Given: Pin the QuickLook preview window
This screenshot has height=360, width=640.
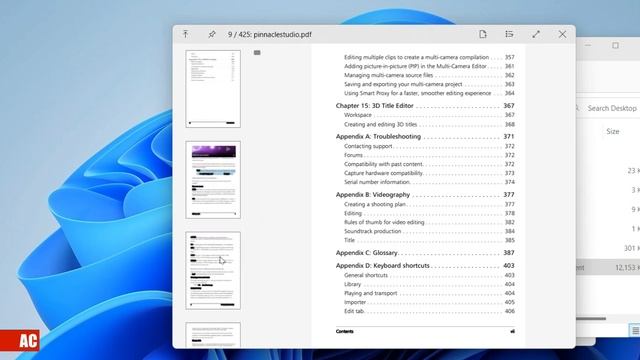Looking at the screenshot, I should [x=212, y=34].
